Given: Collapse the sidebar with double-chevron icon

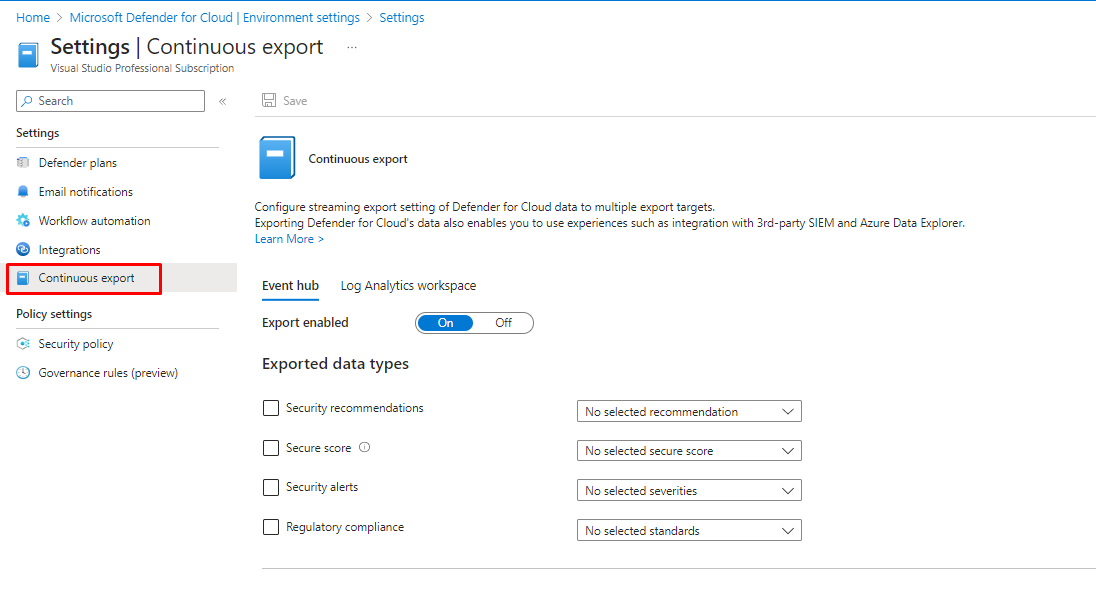Looking at the screenshot, I should point(222,101).
